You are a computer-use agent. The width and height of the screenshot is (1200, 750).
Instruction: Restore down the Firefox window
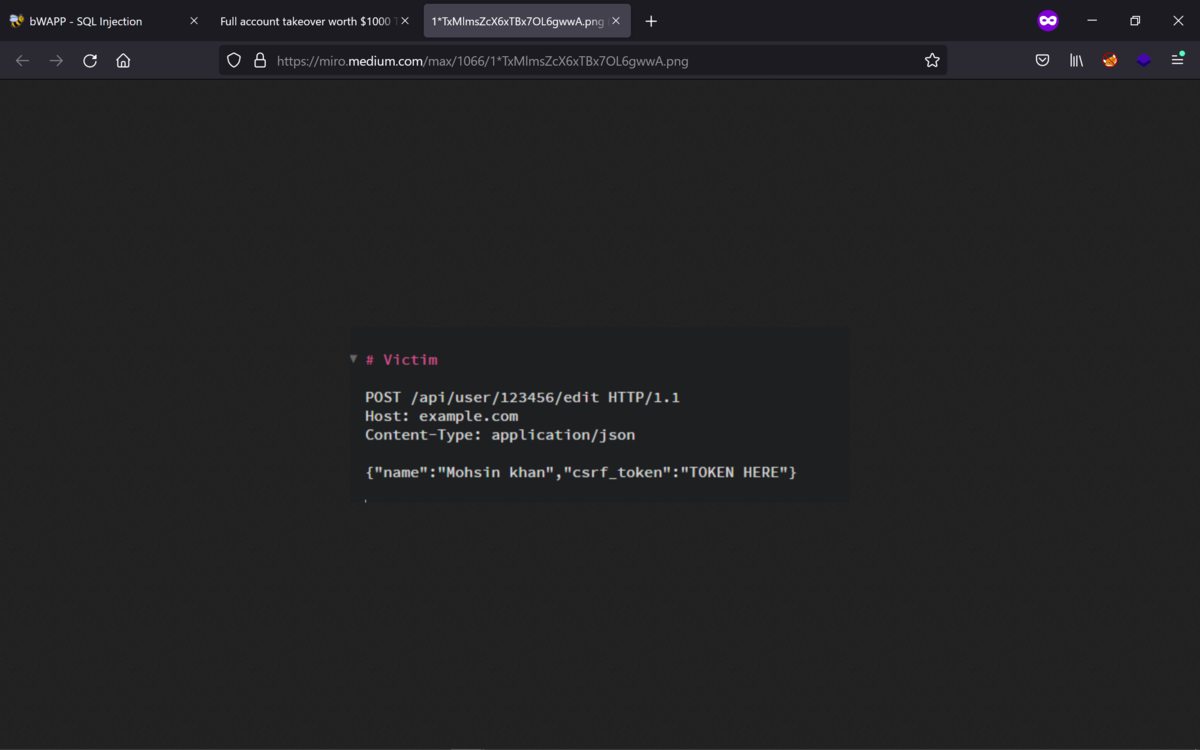(x=1135, y=20)
